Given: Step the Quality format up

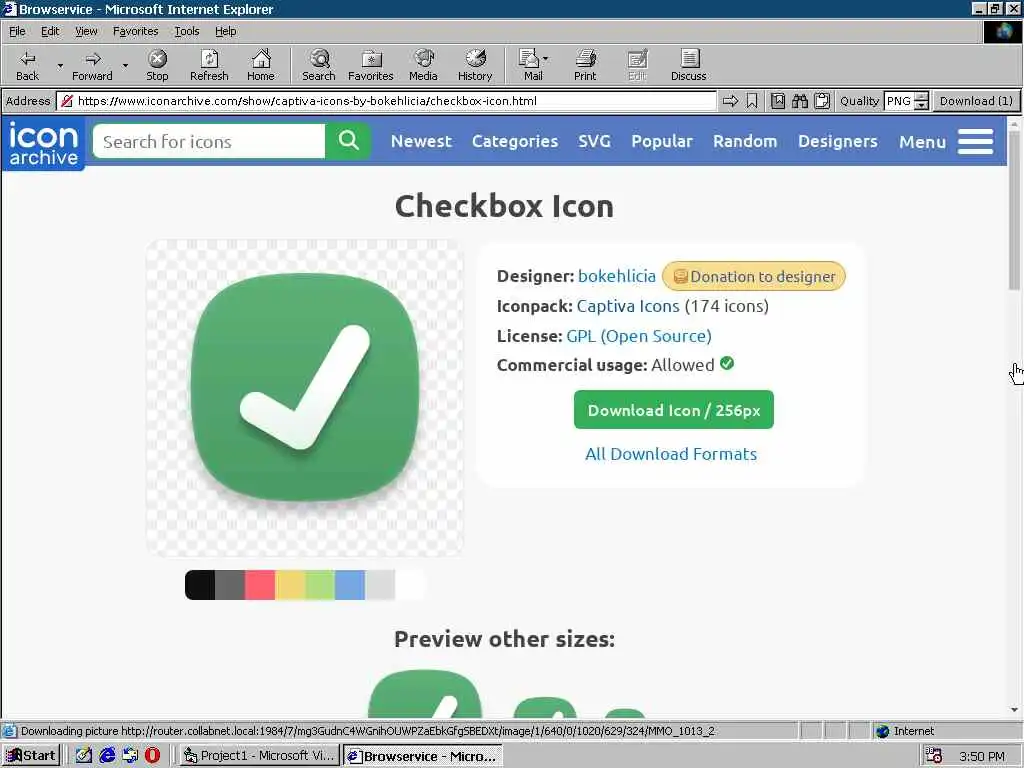Looking at the screenshot, I should (x=921, y=97).
